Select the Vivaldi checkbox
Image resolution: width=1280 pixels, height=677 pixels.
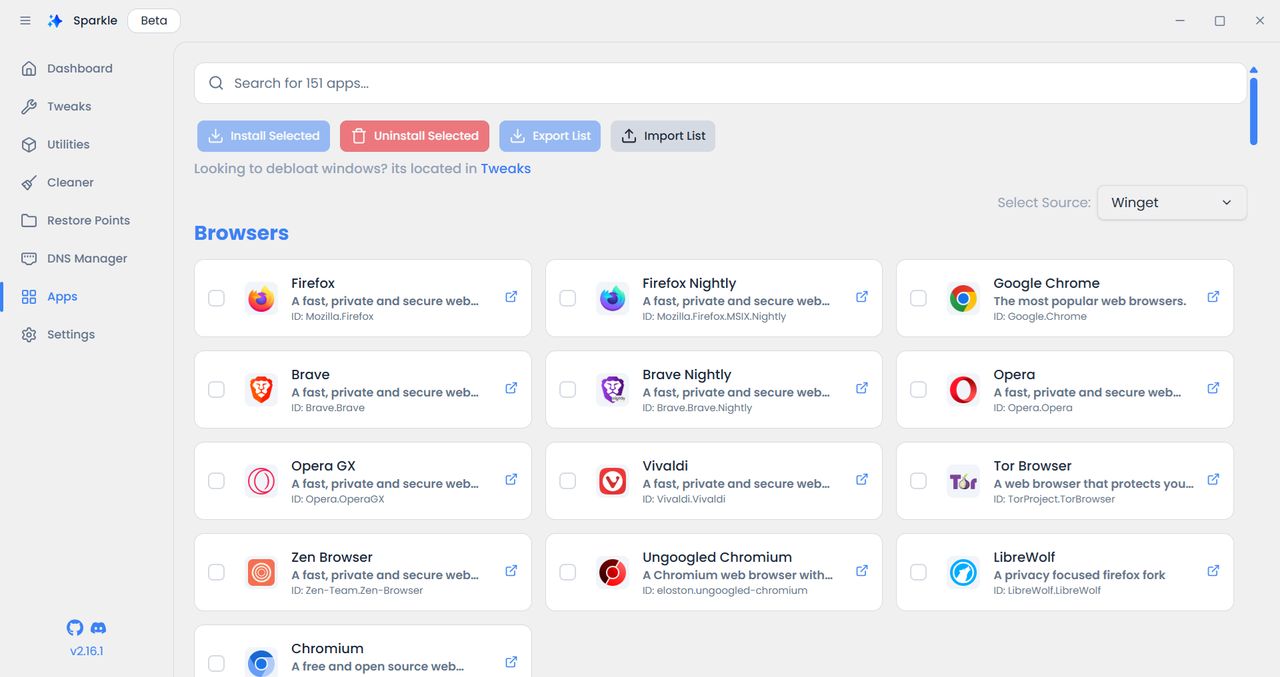567,481
